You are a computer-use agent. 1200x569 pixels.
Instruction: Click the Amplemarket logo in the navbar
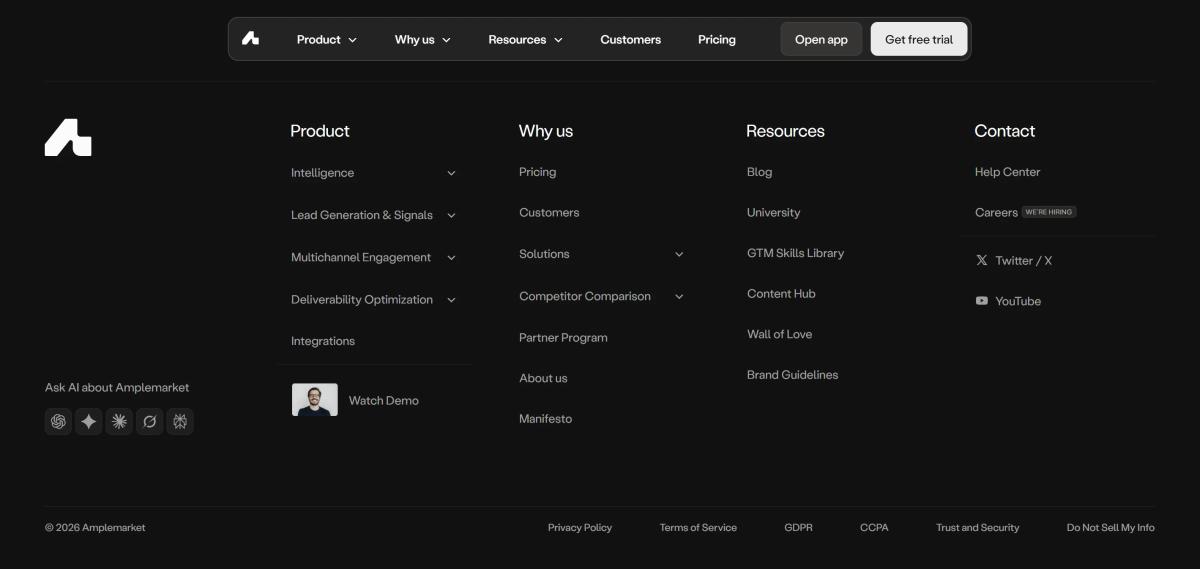point(250,39)
